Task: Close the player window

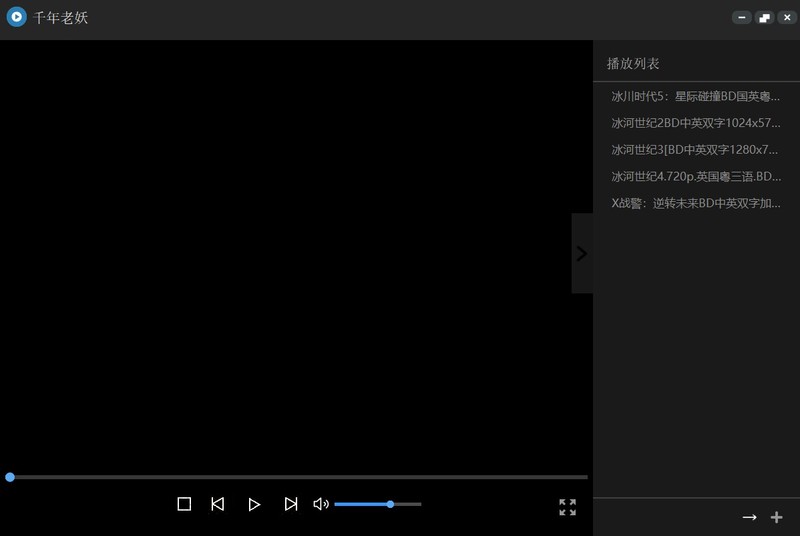Action: [787, 17]
